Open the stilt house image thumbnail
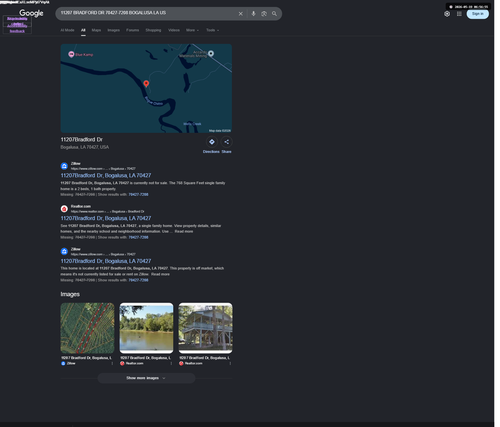 click(205, 328)
